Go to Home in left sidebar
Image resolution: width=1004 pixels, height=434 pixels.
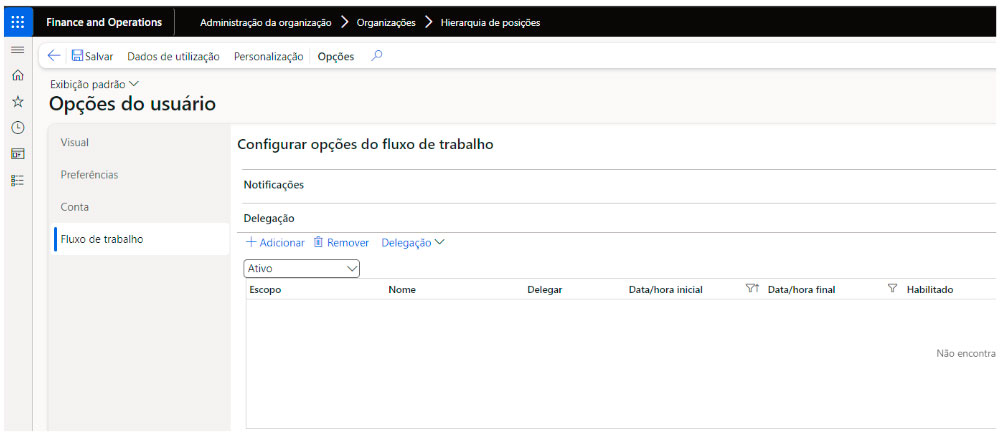point(17,75)
